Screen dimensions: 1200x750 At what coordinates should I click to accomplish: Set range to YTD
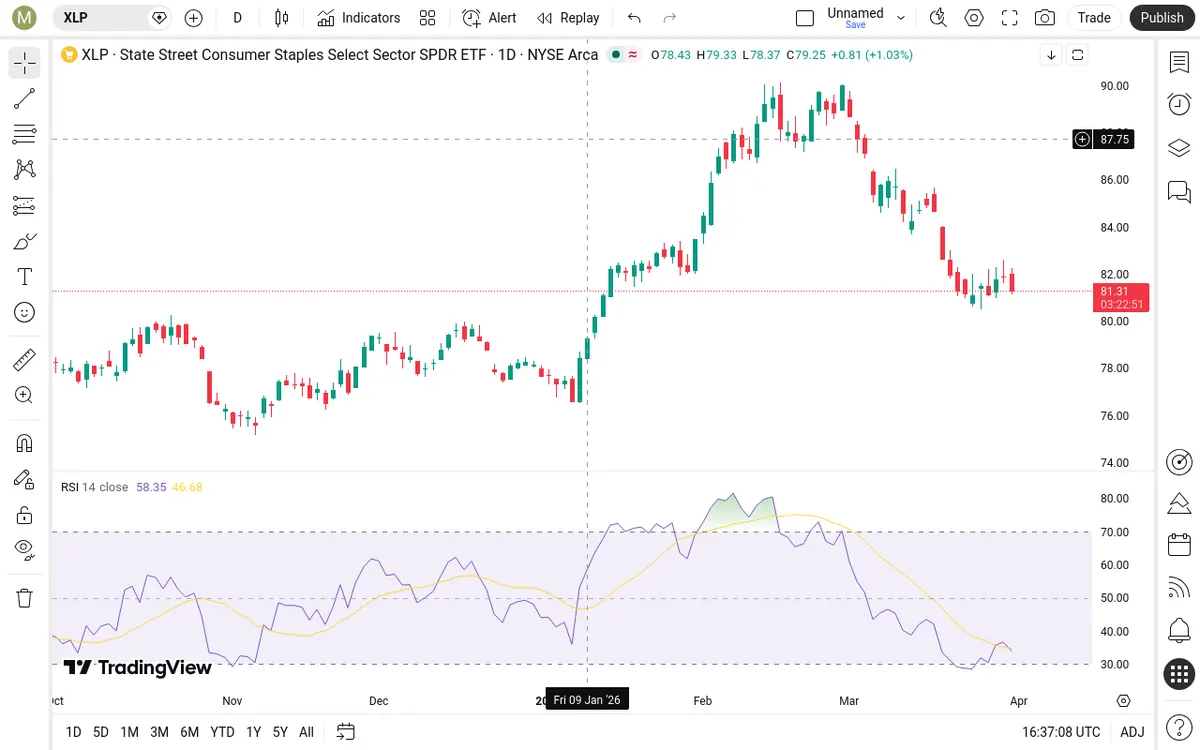(222, 732)
